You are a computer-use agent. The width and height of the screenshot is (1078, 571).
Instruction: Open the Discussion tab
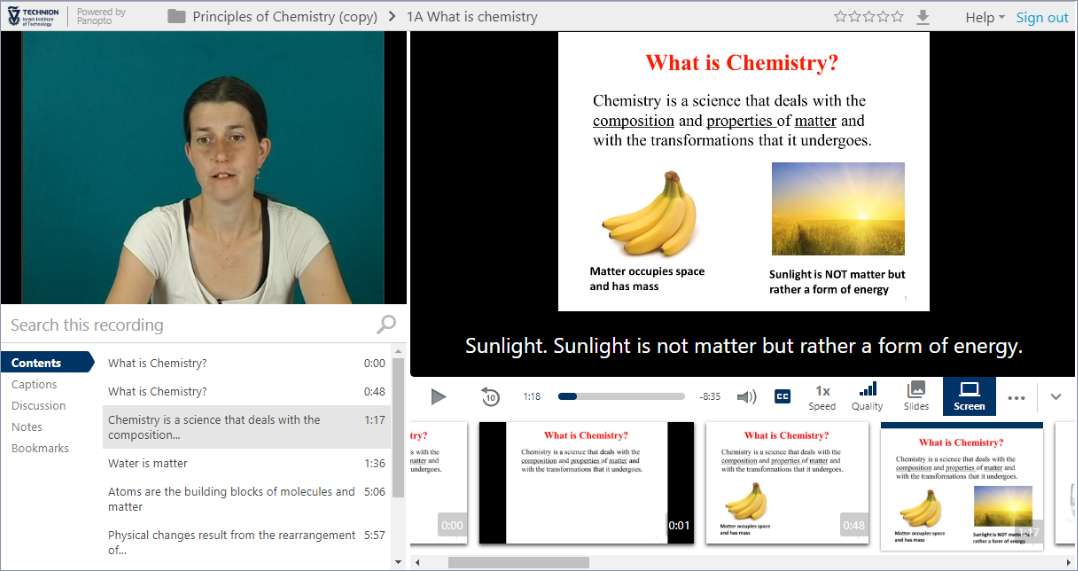coord(38,405)
